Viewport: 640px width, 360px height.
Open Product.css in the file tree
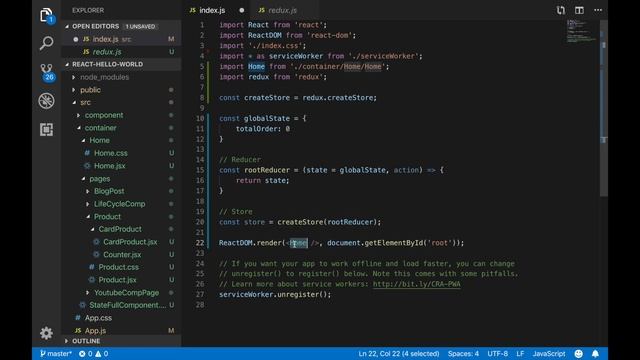pyautogui.click(x=121, y=267)
